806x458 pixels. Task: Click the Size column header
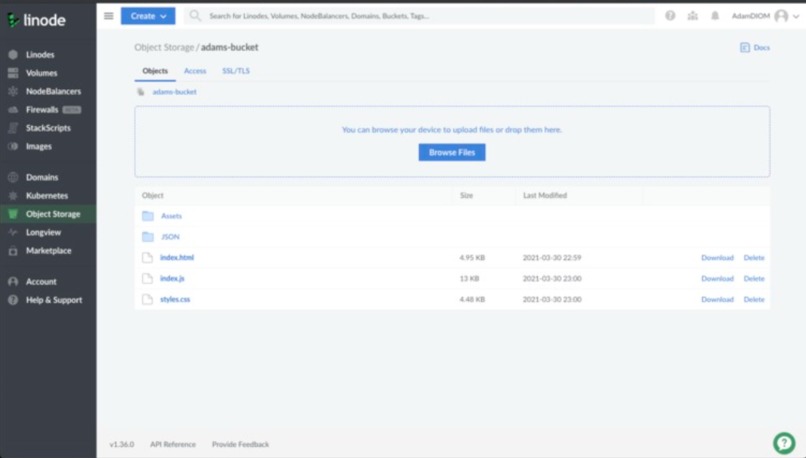(466, 195)
